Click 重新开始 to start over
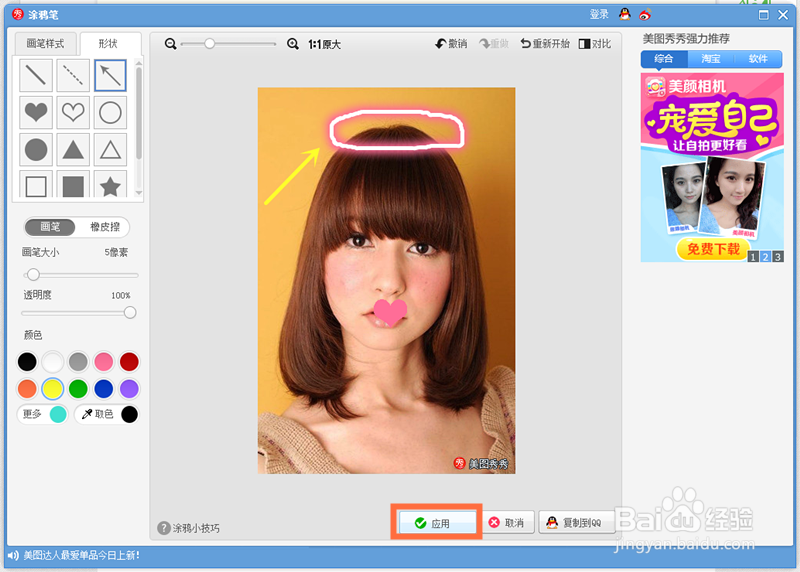 (x=545, y=44)
